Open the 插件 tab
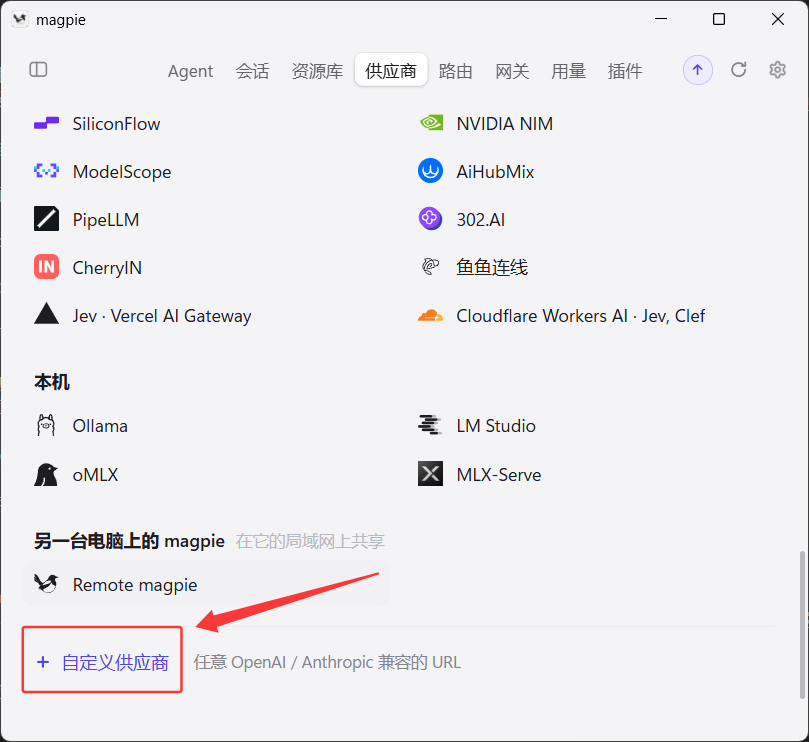Viewport: 809px width, 742px height. tap(625, 71)
